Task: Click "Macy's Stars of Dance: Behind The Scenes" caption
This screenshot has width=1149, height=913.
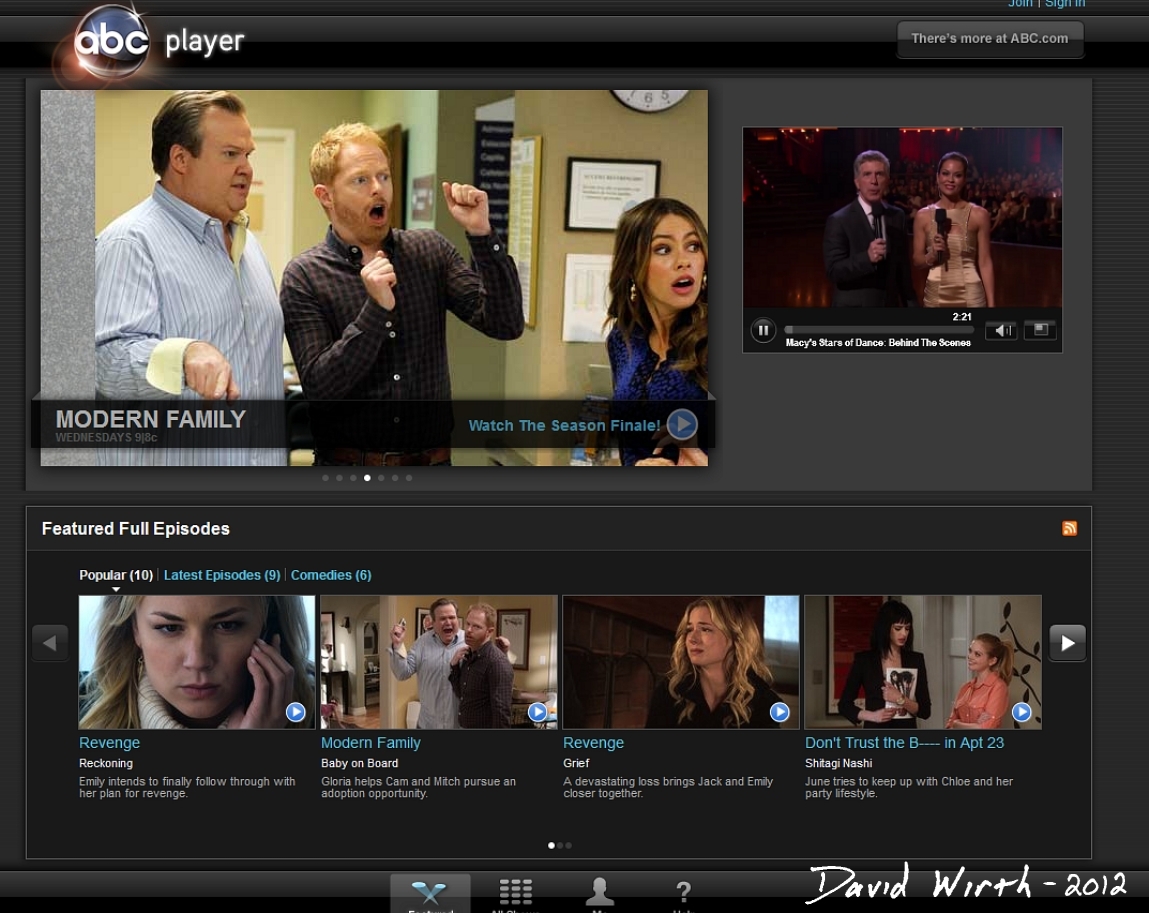Action: (x=878, y=342)
